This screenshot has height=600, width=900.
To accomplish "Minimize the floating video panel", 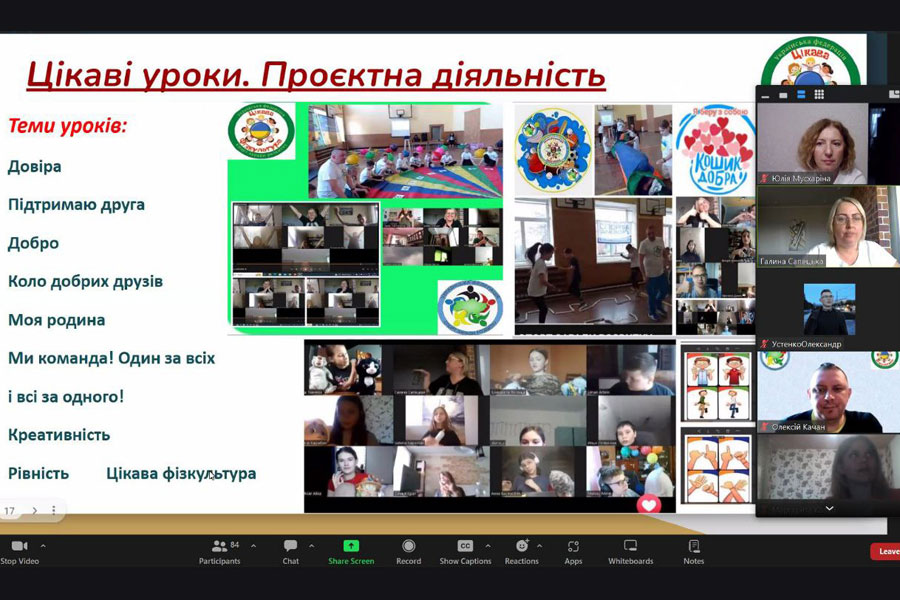I will (x=765, y=95).
